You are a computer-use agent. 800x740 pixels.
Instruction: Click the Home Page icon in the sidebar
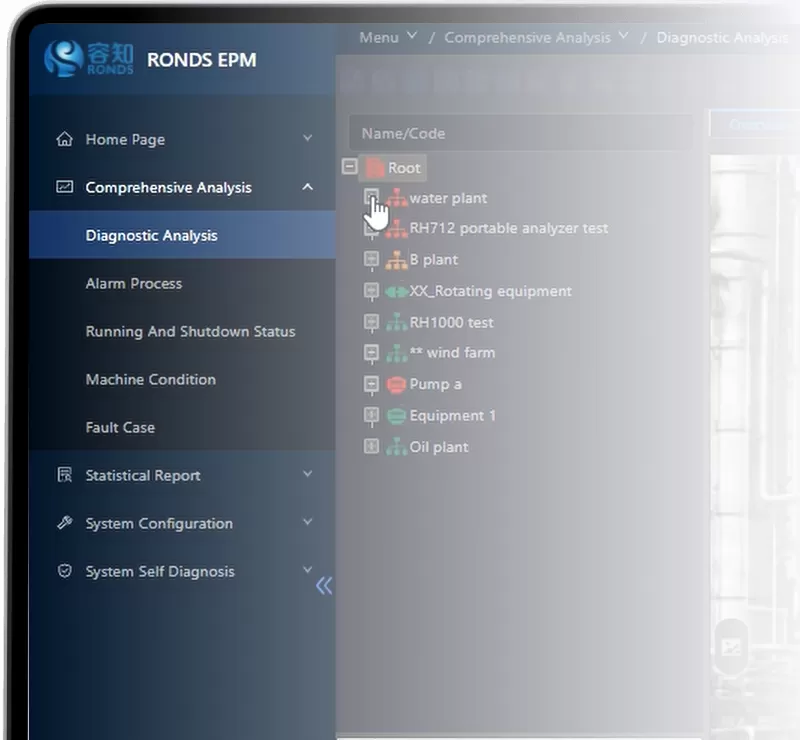pos(62,139)
